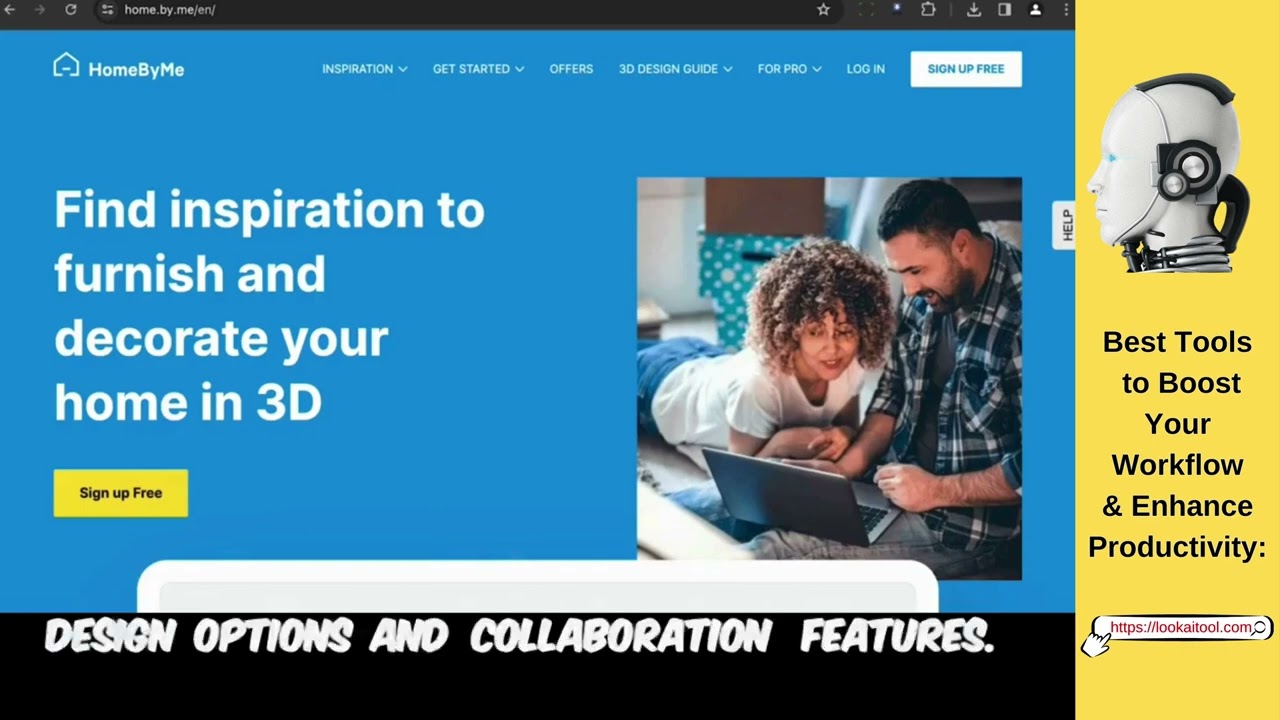Click the robot head image
This screenshot has width=1280, height=720.
pyautogui.click(x=1168, y=172)
